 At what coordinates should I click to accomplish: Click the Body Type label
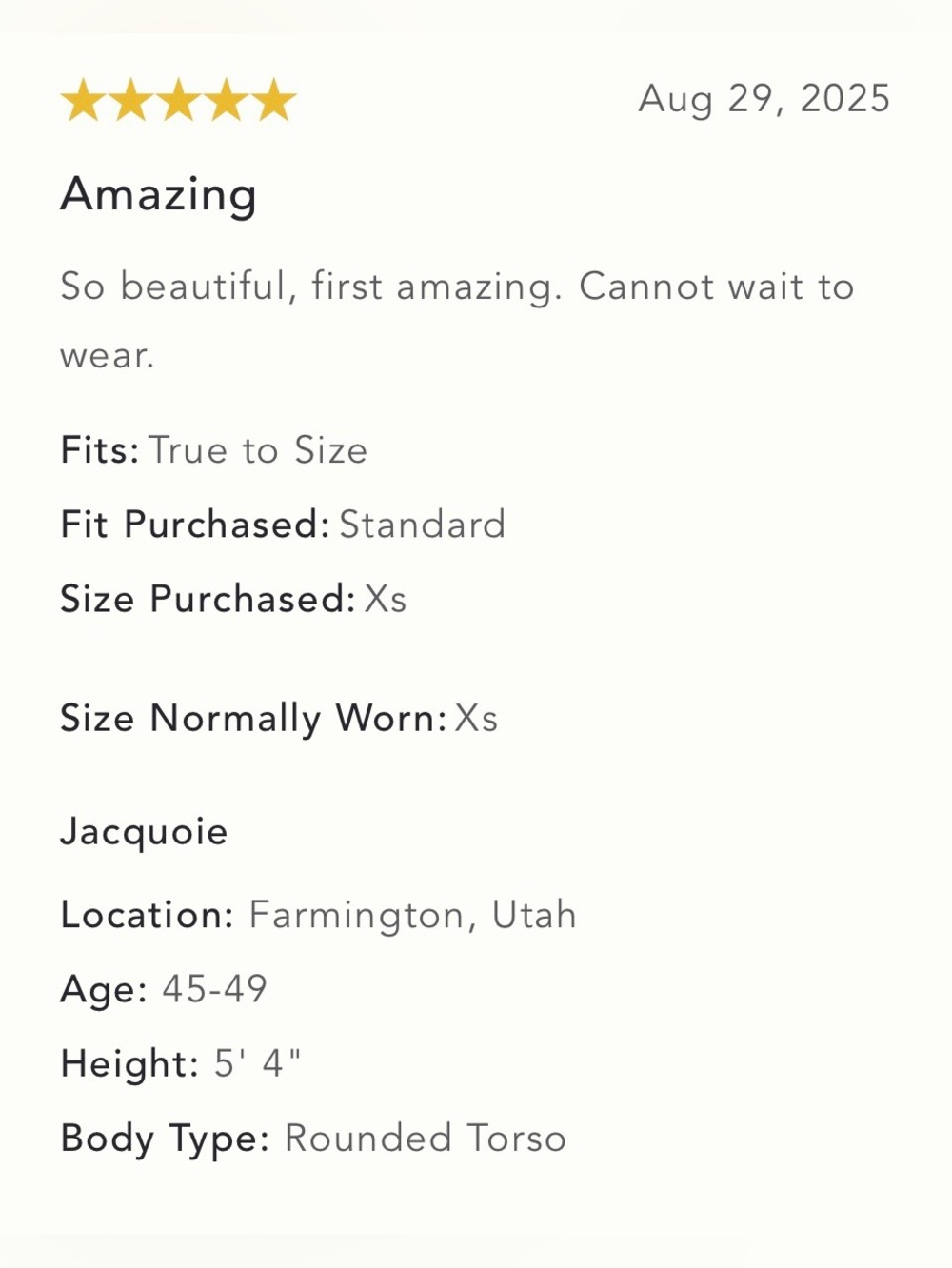[x=166, y=1139]
